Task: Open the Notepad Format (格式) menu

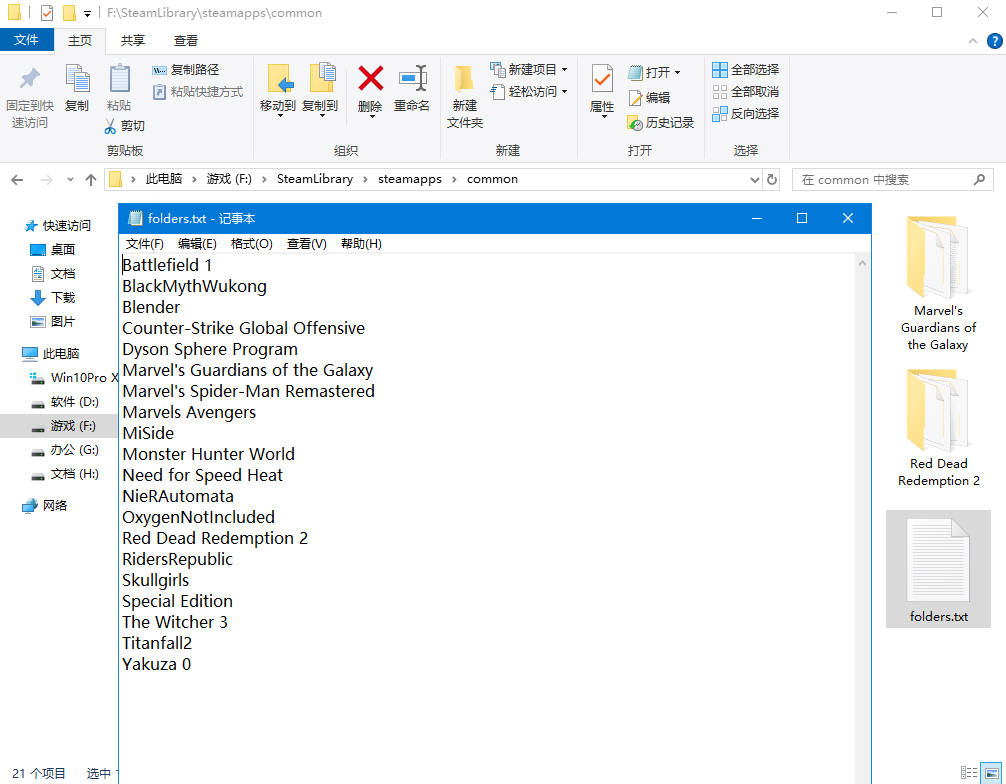Action: 251,244
